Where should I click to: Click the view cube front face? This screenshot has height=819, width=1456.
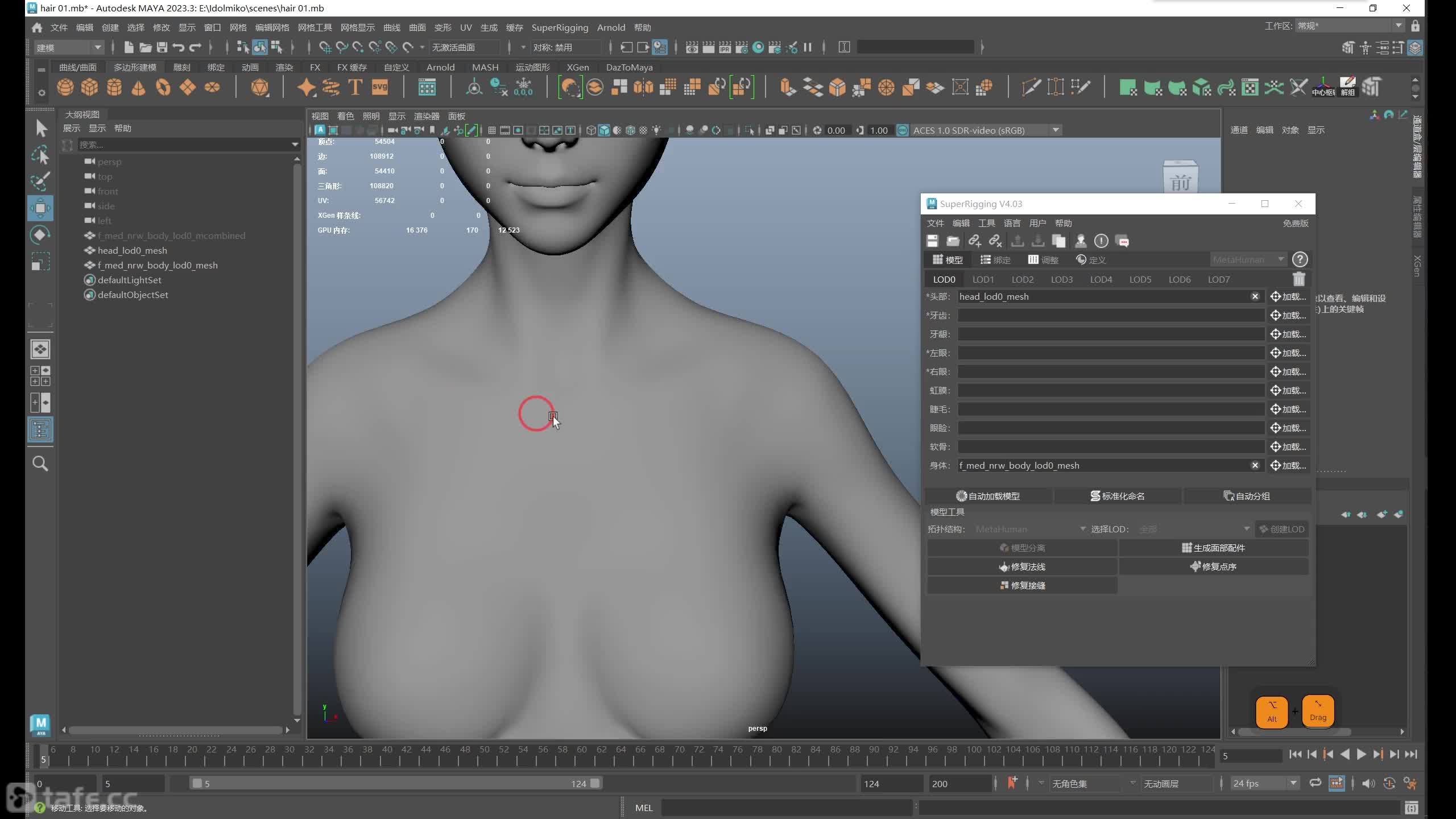point(1181,180)
